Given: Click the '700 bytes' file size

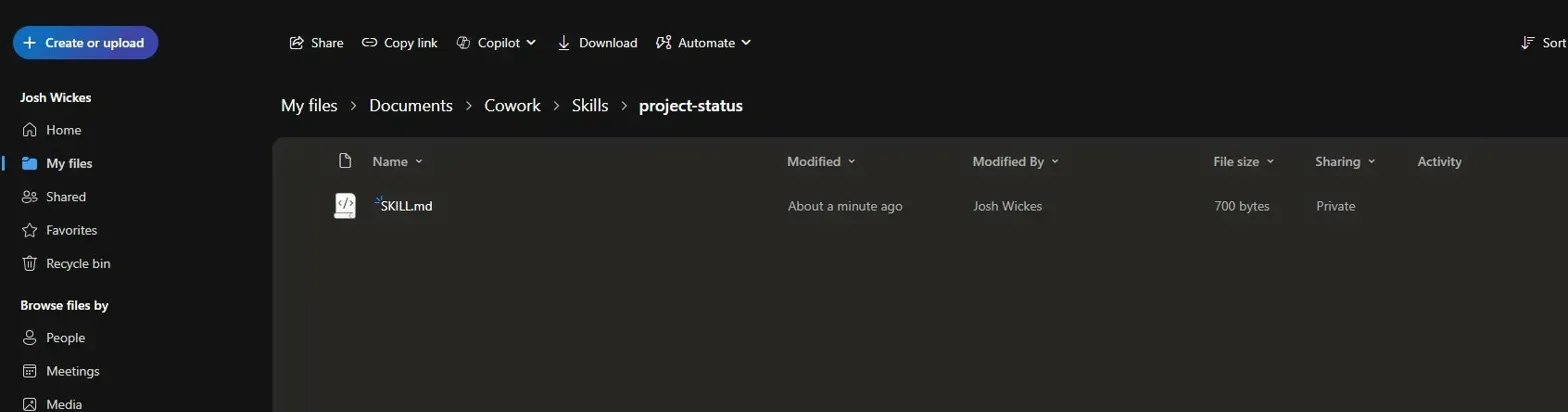Looking at the screenshot, I should (x=1241, y=206).
